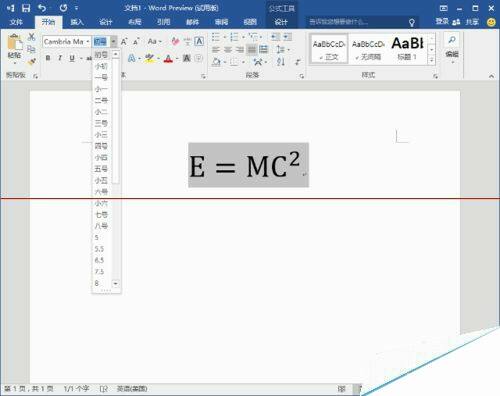Click the Asian layout icon in Paragraph
The width and height of the screenshot is (500, 396).
click(257, 62)
